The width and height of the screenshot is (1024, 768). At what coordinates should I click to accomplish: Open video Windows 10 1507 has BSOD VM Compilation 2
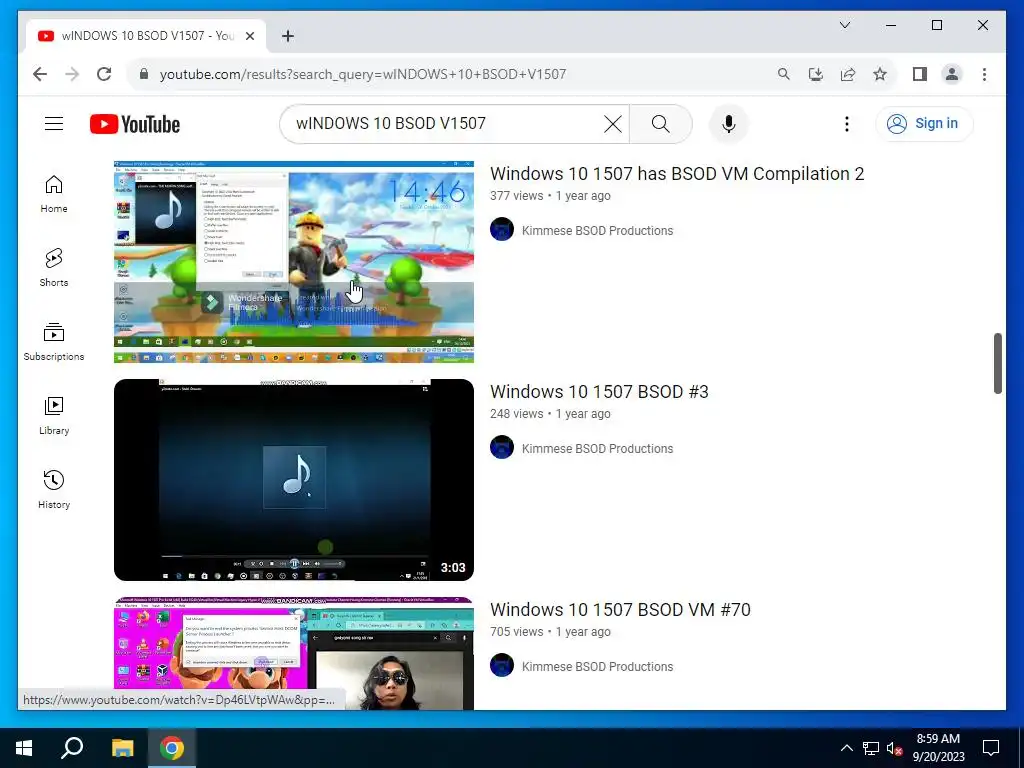coord(677,174)
